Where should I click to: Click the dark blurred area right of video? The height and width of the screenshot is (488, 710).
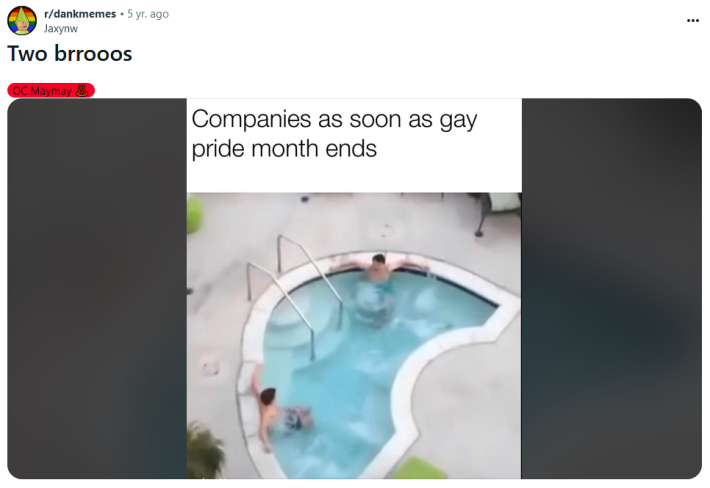pyautogui.click(x=611, y=288)
